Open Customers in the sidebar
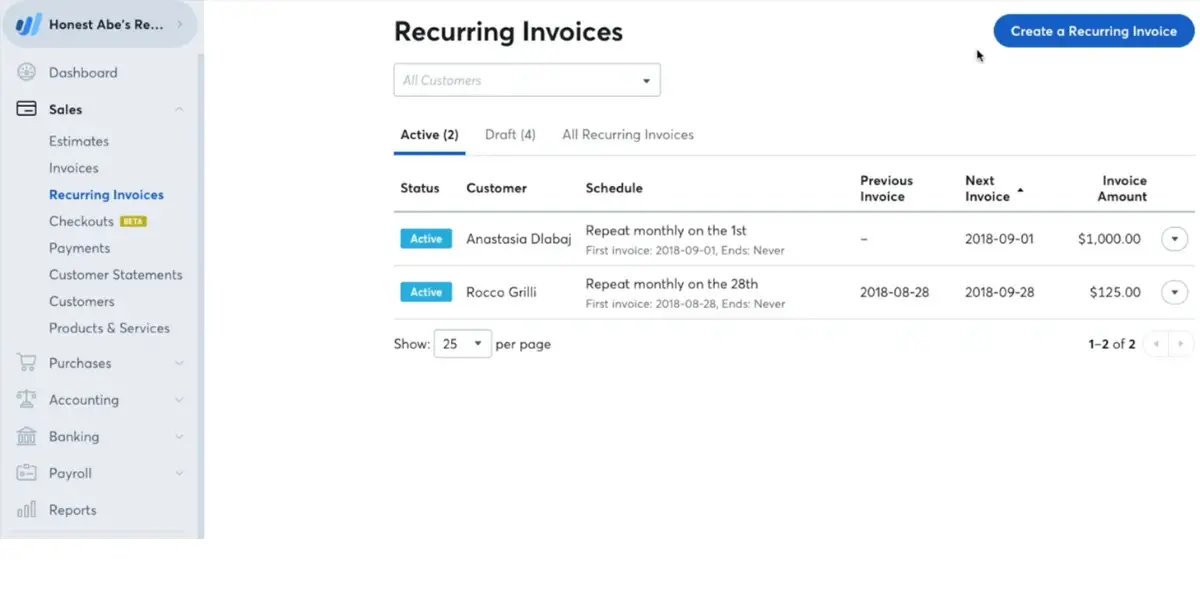Screen dimensions: 1200x600 (x=82, y=301)
